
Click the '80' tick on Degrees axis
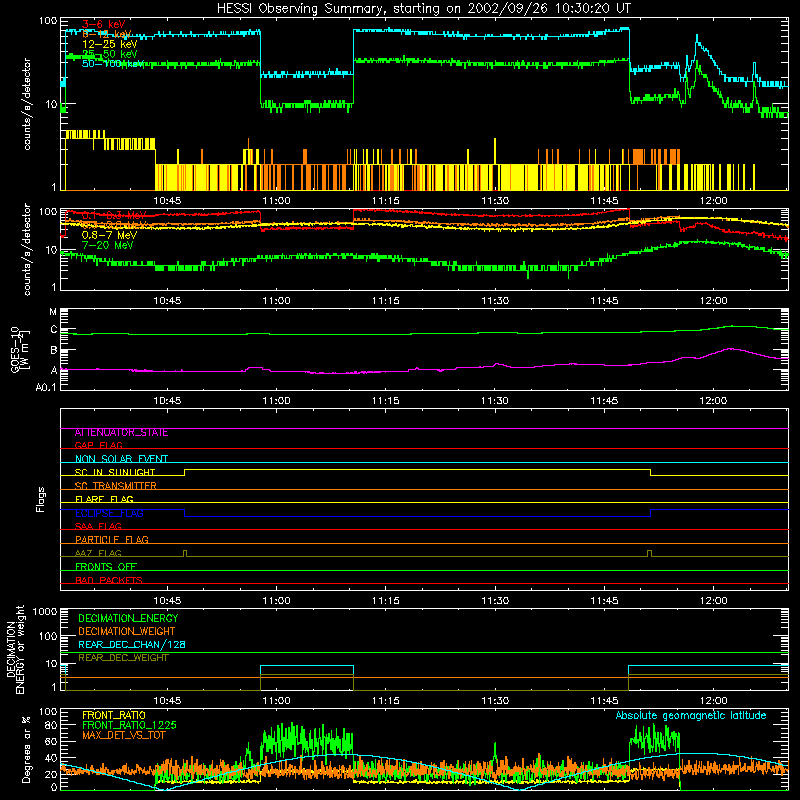tap(52, 725)
